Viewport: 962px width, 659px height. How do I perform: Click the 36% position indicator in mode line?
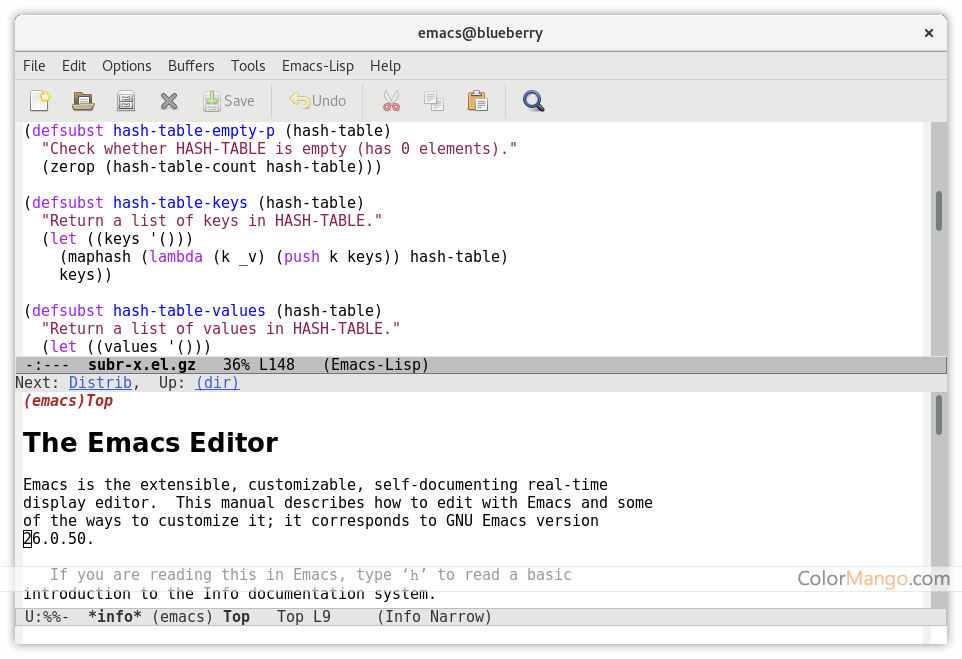point(236,365)
